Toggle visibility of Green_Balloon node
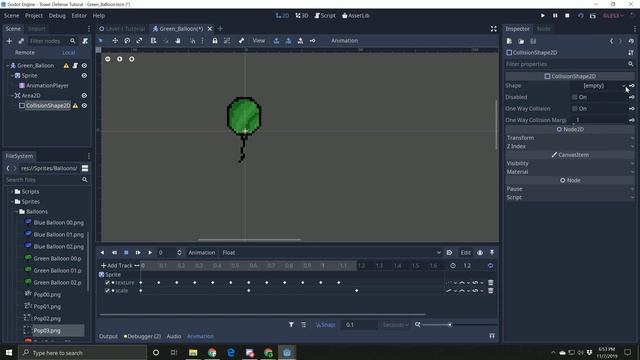This screenshot has width=640, height=360. click(x=84, y=65)
